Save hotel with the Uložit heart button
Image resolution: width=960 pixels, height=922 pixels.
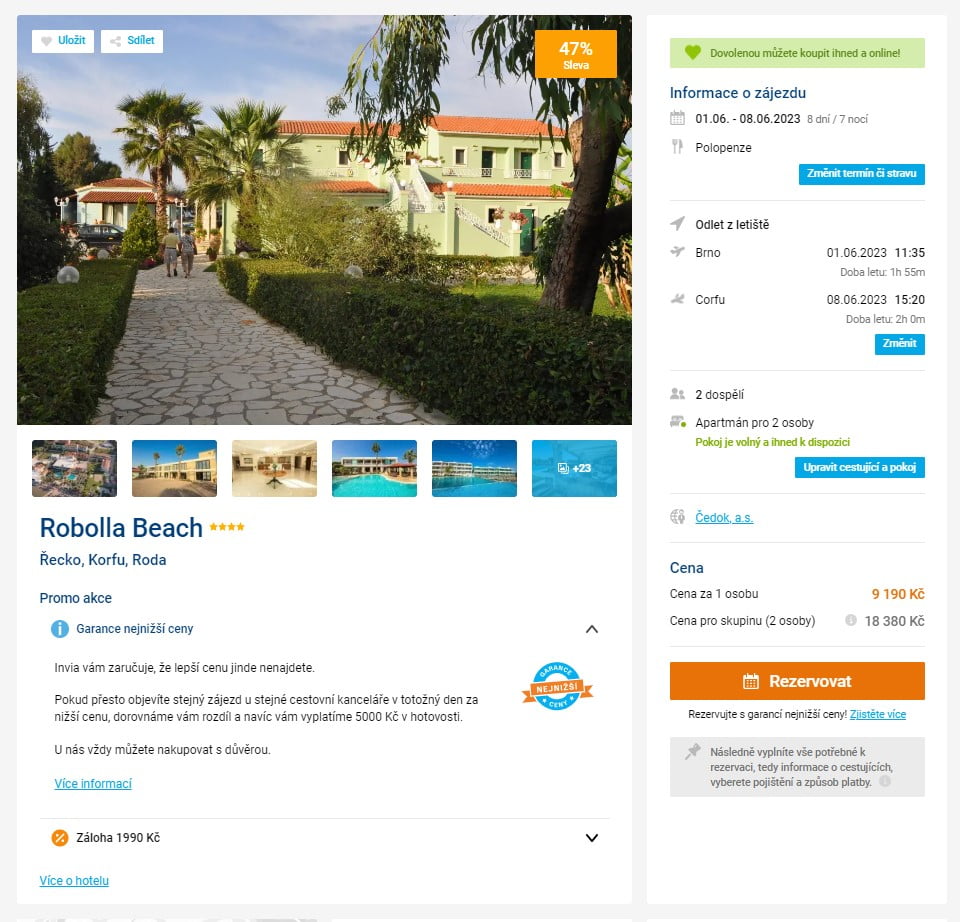(x=62, y=41)
